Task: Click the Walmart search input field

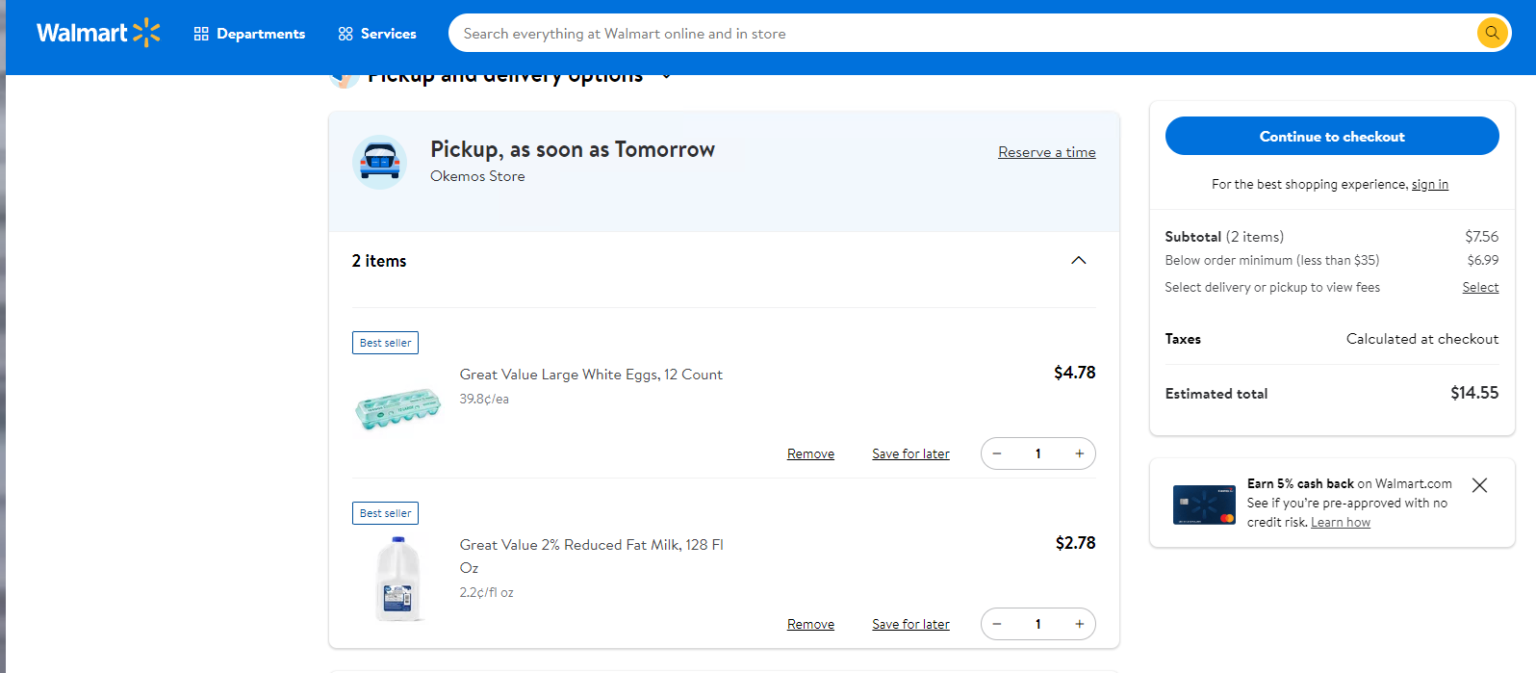Action: click(x=960, y=33)
